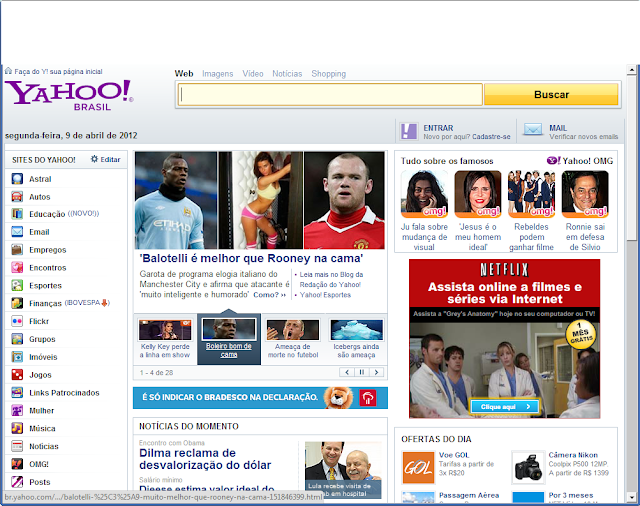This screenshot has height=506, width=640.
Task: Click the scrollbar down arrow
Action: coord(631,498)
